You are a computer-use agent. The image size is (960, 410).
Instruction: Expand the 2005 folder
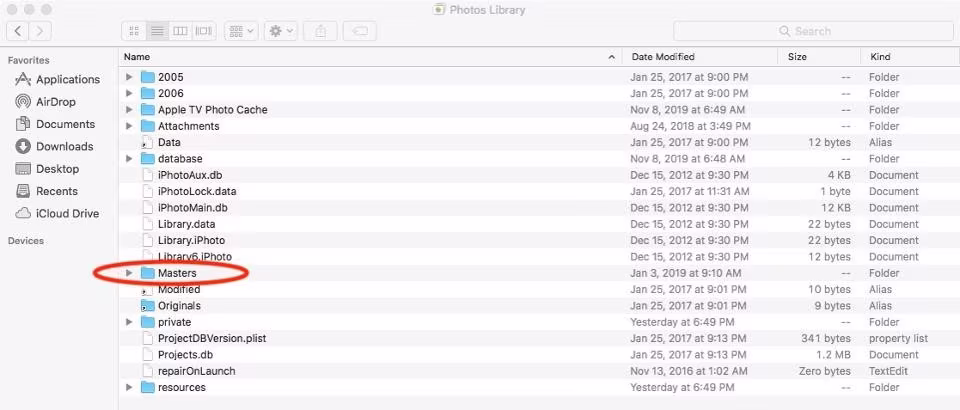129,77
